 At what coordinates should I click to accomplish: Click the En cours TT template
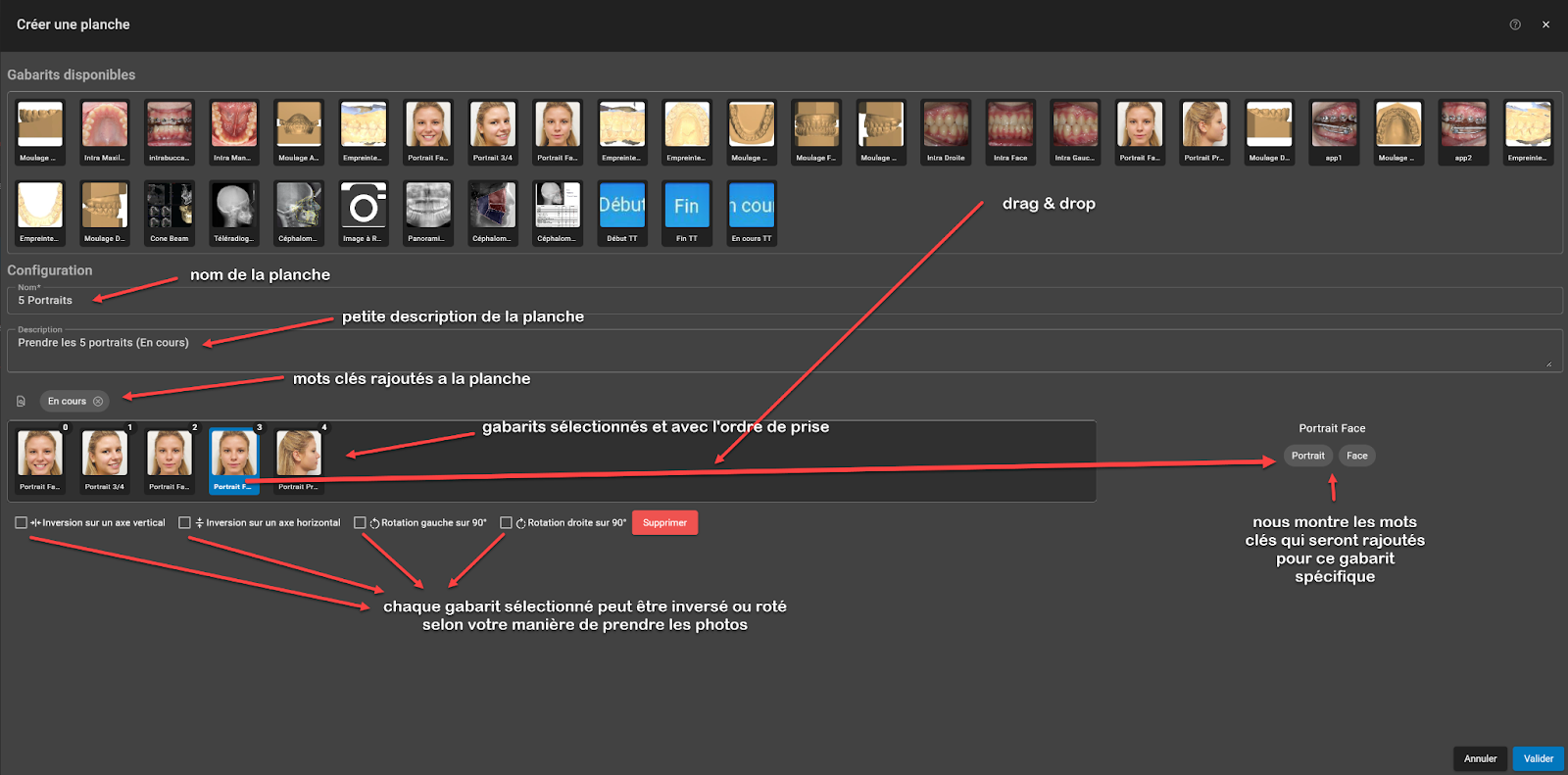click(x=752, y=213)
